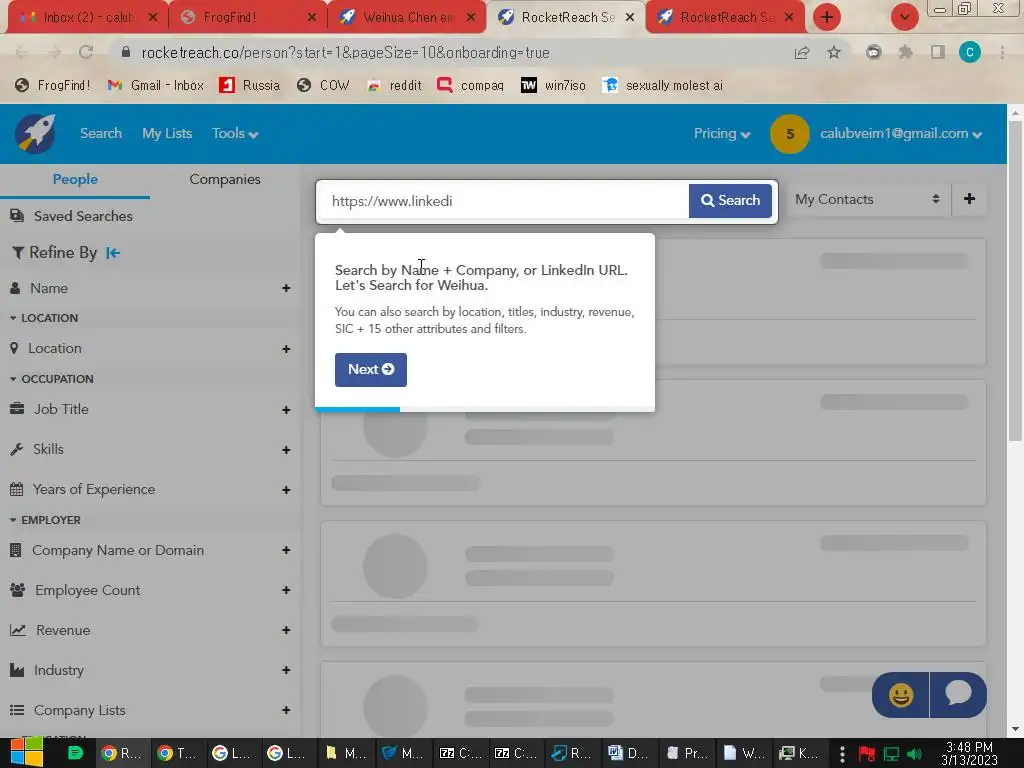Click the taskbar volume speaker icon
The width and height of the screenshot is (1024, 768).
(914, 754)
